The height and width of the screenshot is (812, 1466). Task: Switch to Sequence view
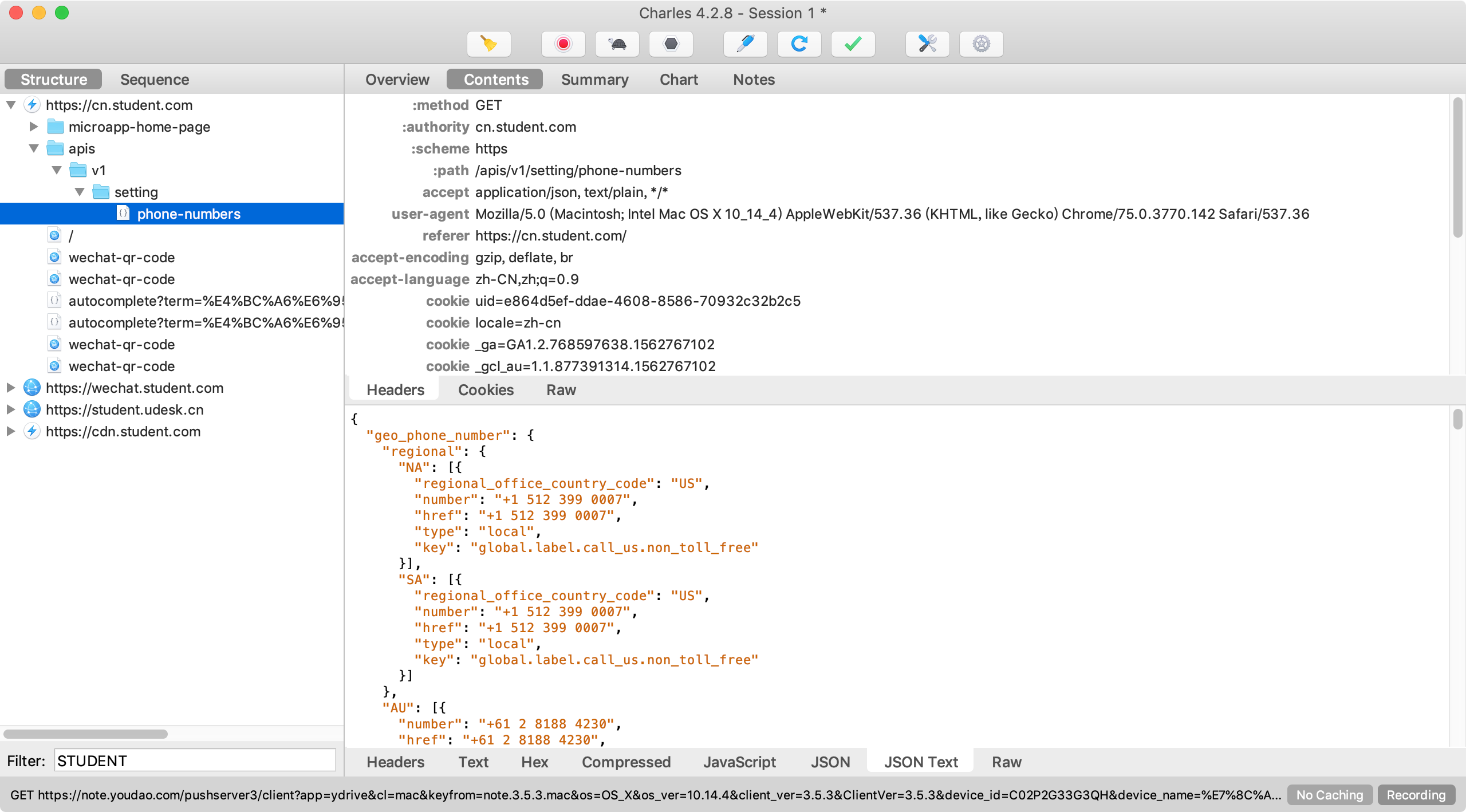(x=154, y=80)
